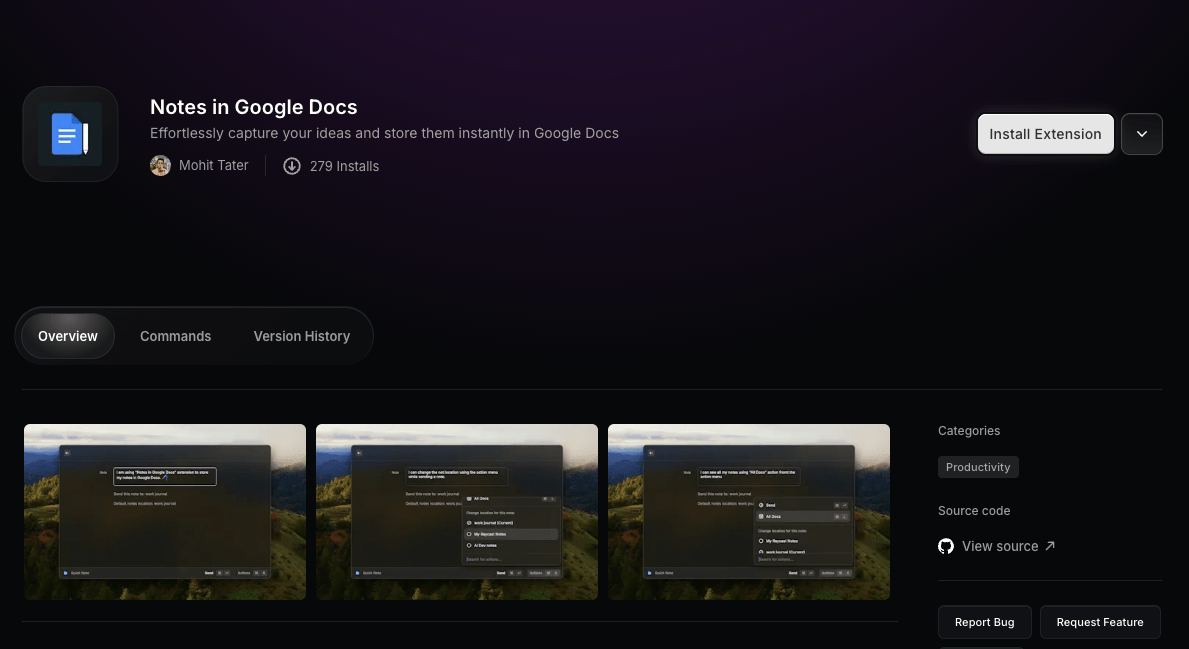Click the GitHub logo beside View source
Viewport: 1189px width, 649px height.
tap(946, 546)
